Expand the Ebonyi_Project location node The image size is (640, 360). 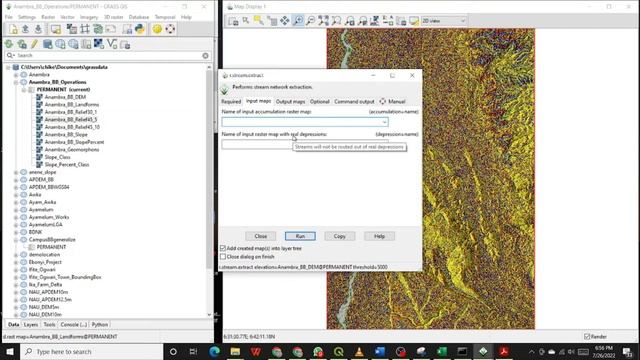(16, 262)
